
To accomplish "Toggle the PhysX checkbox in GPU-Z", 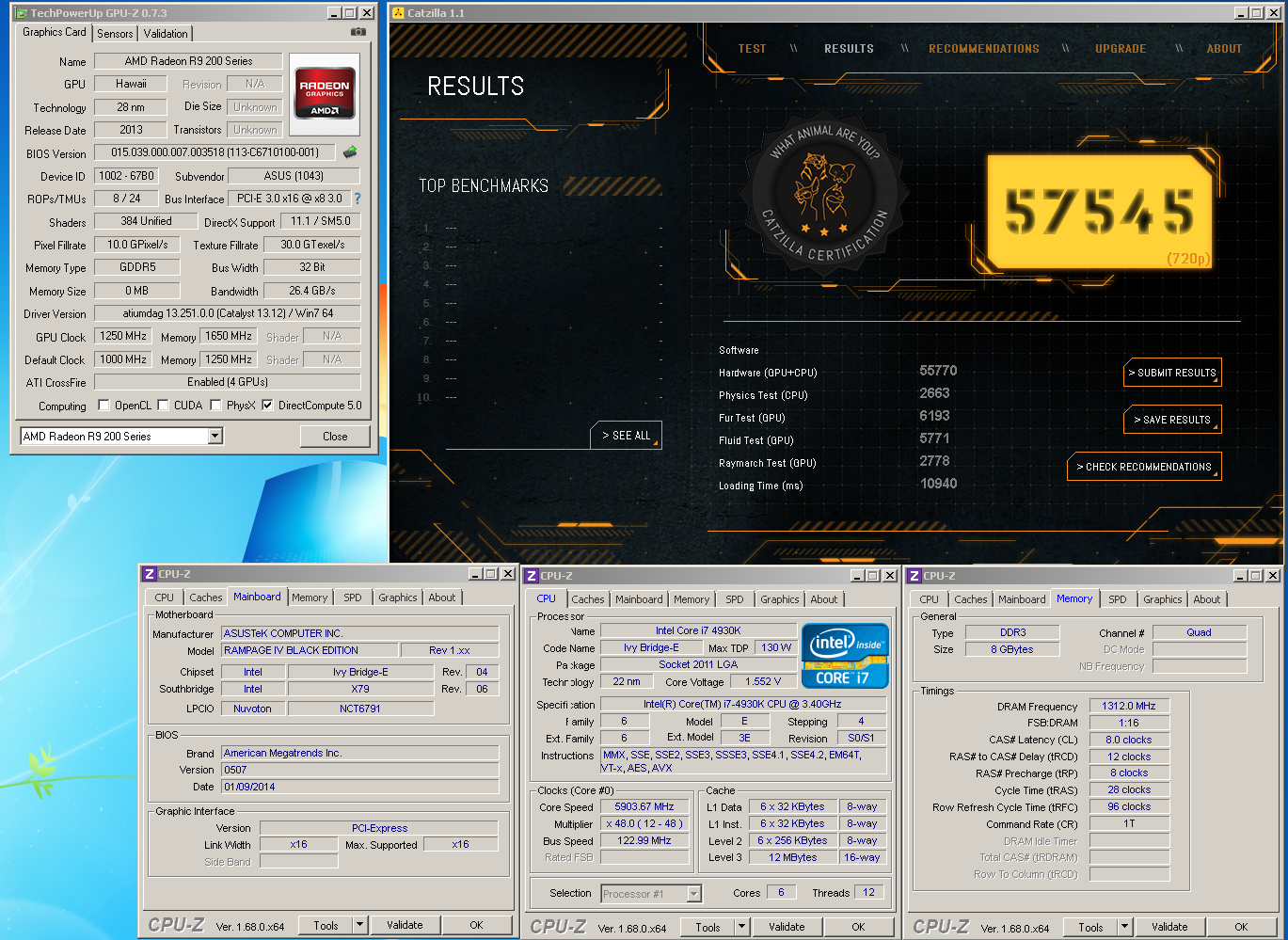I will [216, 406].
